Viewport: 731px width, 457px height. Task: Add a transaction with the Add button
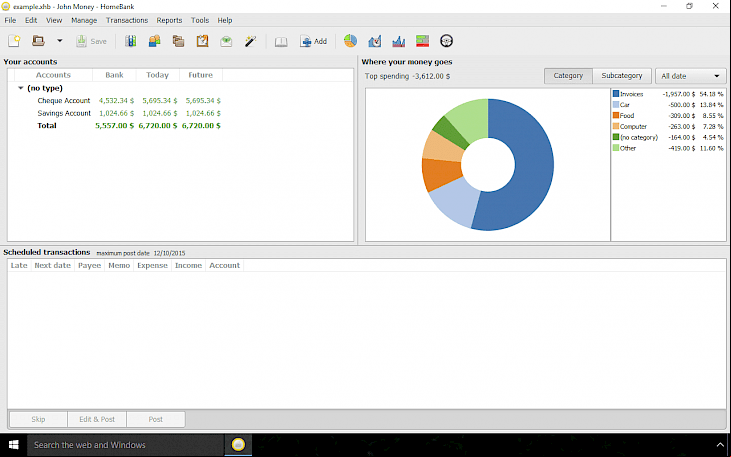pyautogui.click(x=314, y=41)
